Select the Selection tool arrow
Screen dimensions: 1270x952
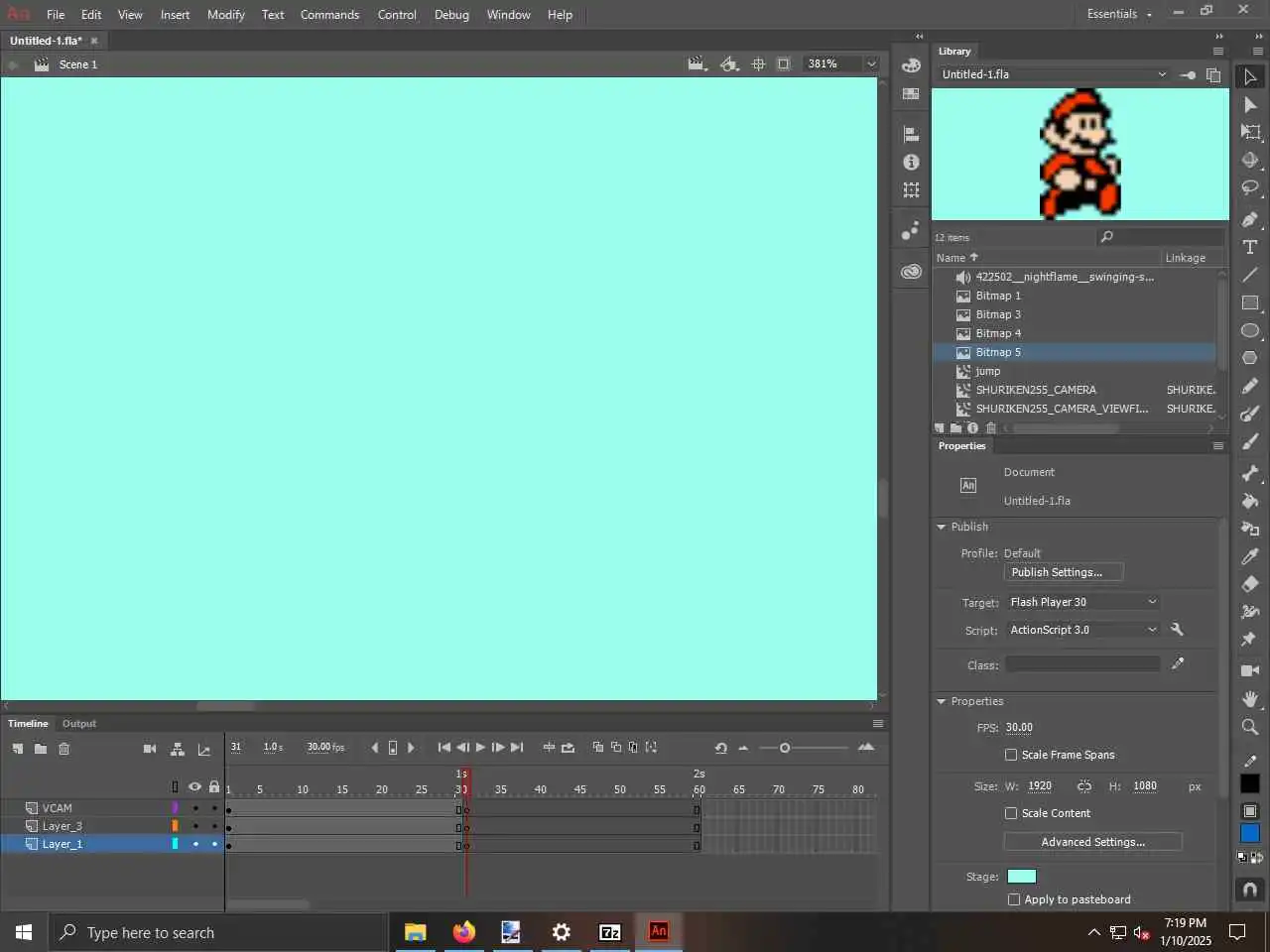tap(1250, 76)
